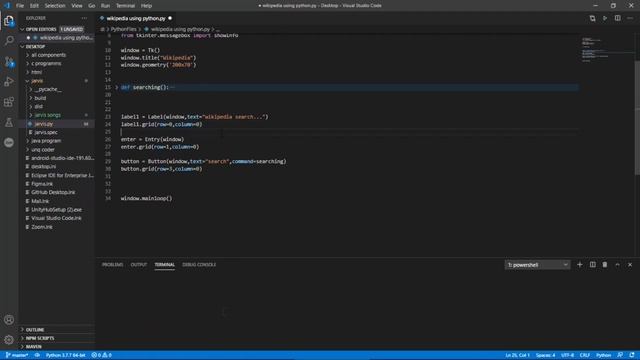This screenshot has height=360, width=640.
Task: Change indentation via Spaces: 4
Action: coord(545,355)
